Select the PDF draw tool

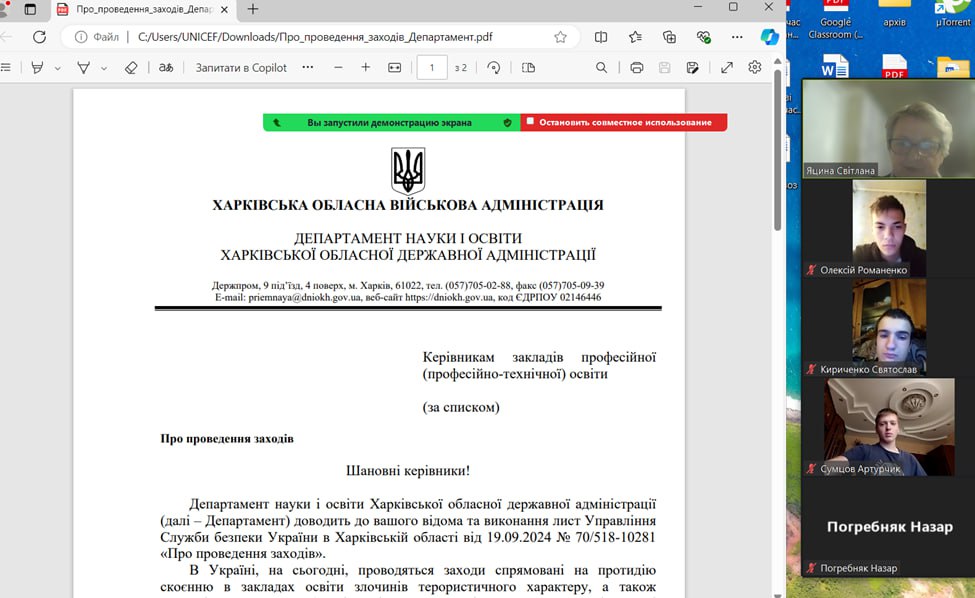click(x=83, y=68)
